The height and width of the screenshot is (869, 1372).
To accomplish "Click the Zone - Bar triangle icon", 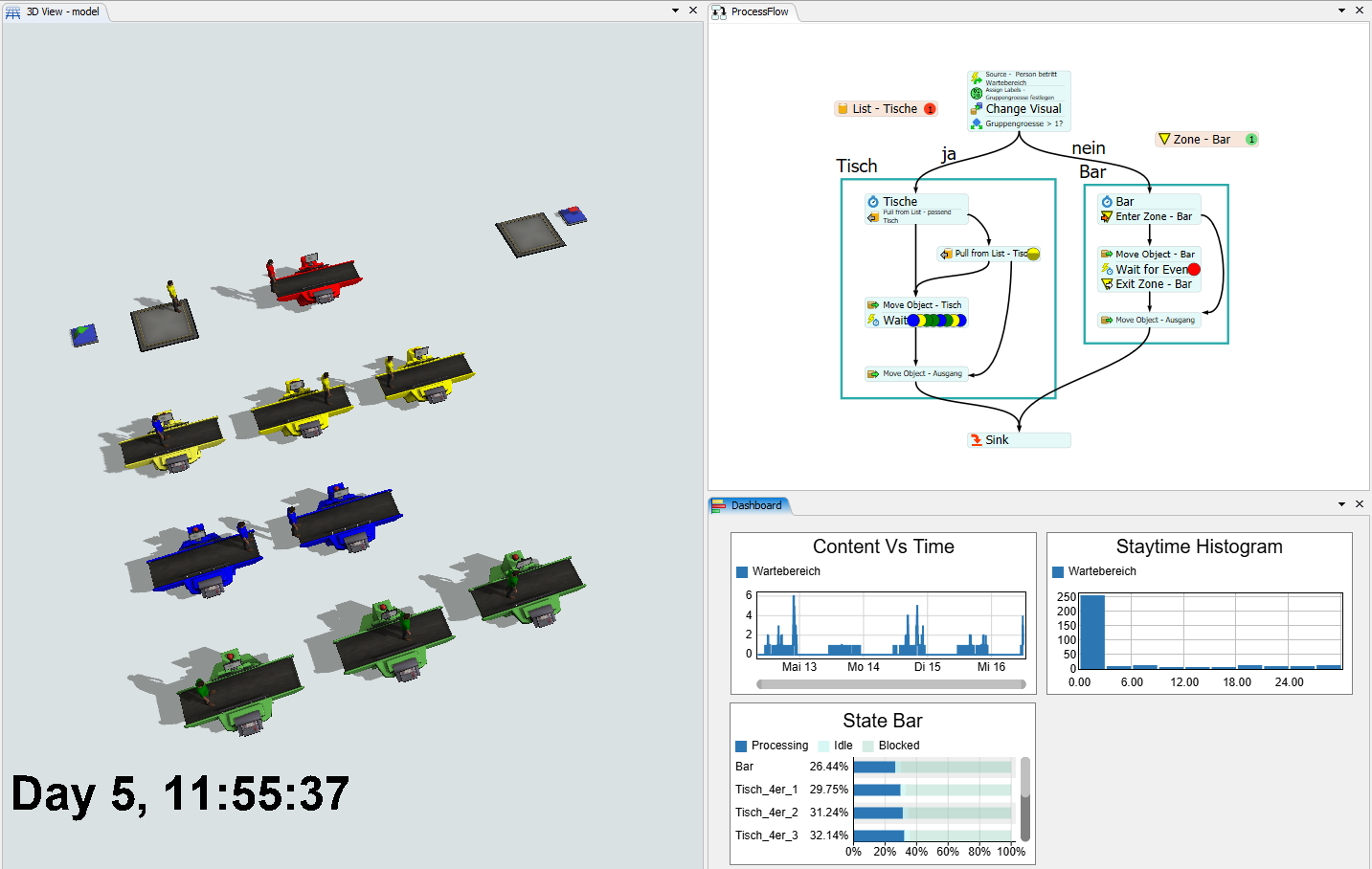I will tap(1164, 139).
